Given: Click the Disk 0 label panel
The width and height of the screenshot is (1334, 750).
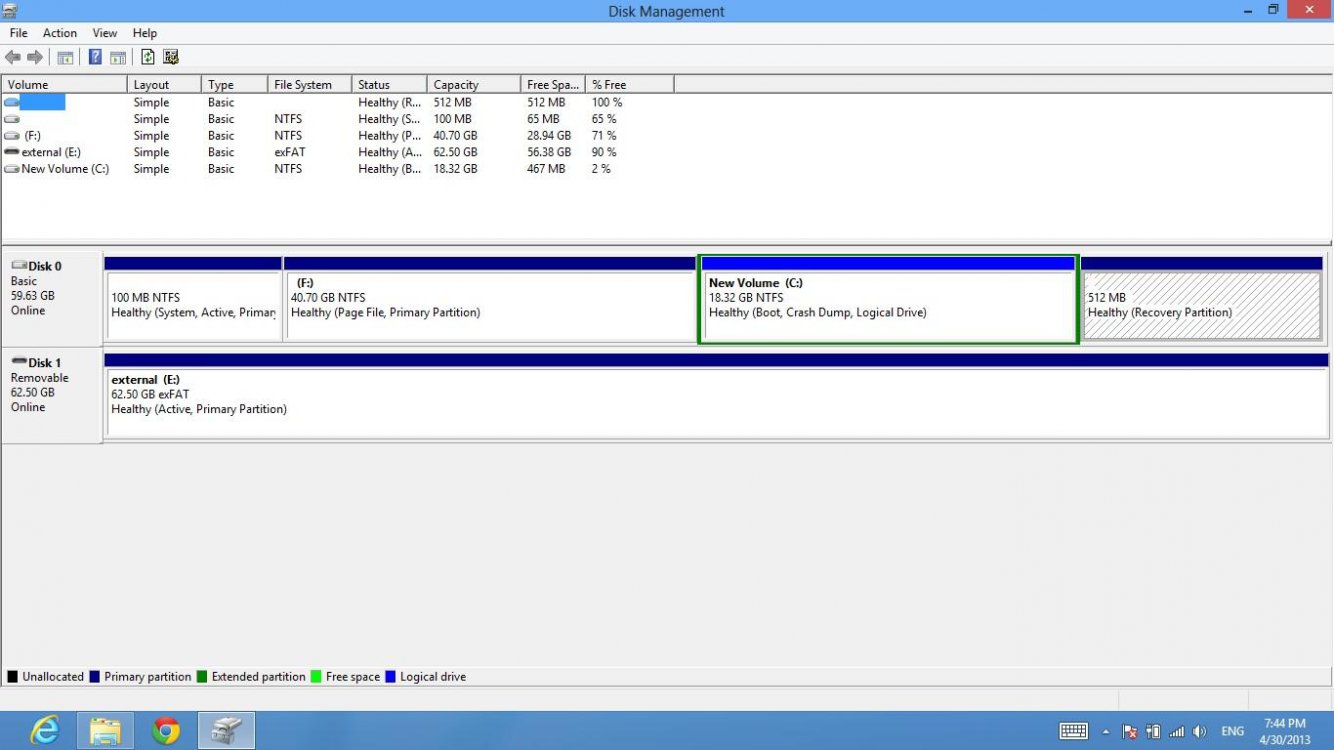Looking at the screenshot, I should click(x=52, y=297).
